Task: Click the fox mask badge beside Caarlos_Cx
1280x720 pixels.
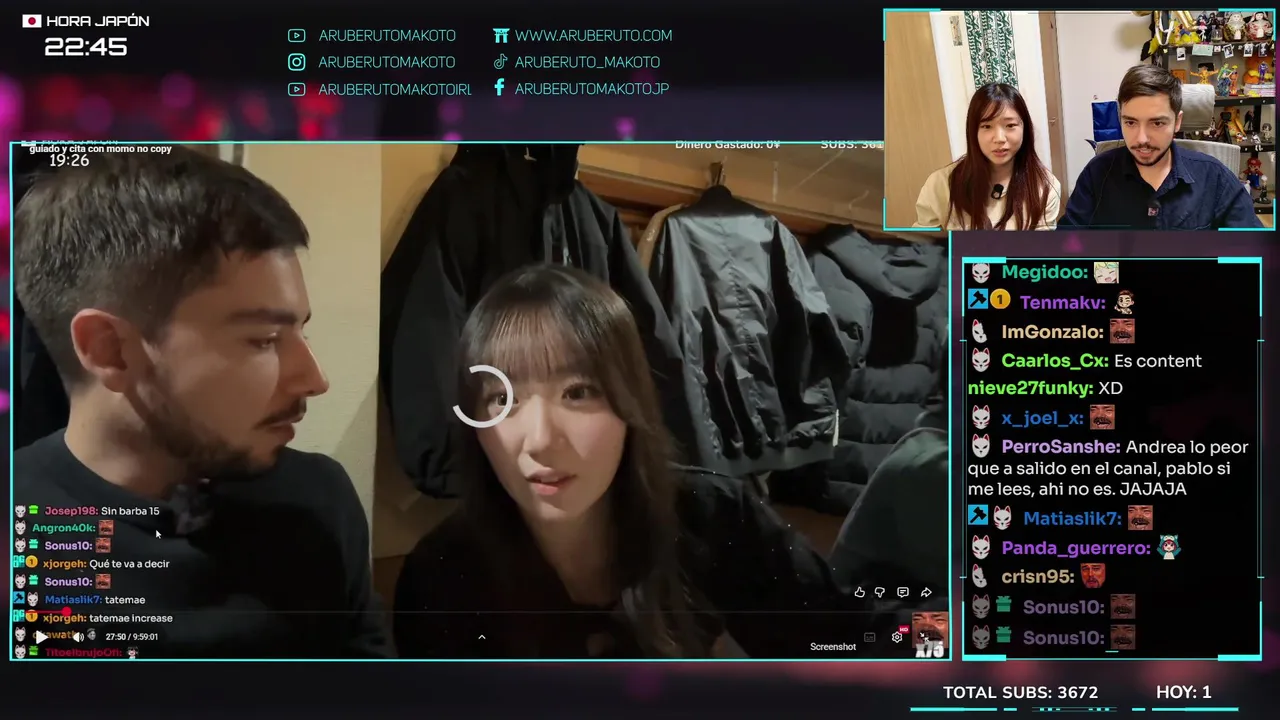Action: coord(981,360)
